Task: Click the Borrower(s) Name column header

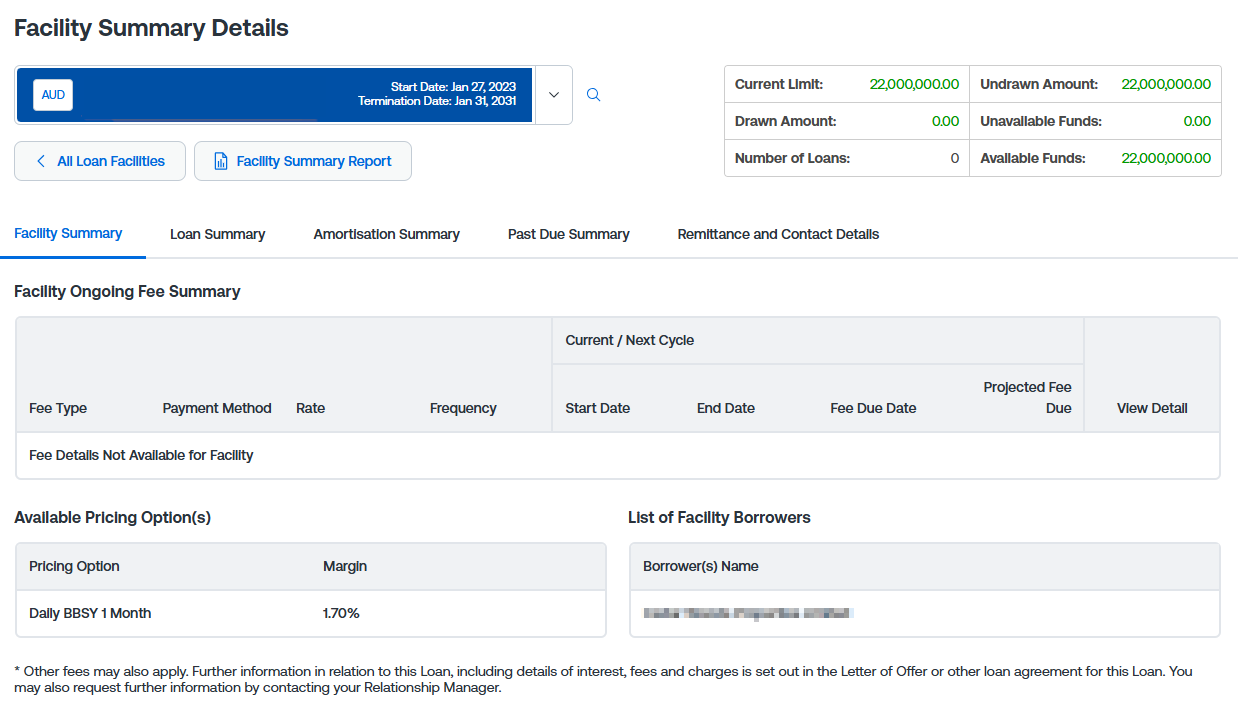Action: (x=700, y=566)
